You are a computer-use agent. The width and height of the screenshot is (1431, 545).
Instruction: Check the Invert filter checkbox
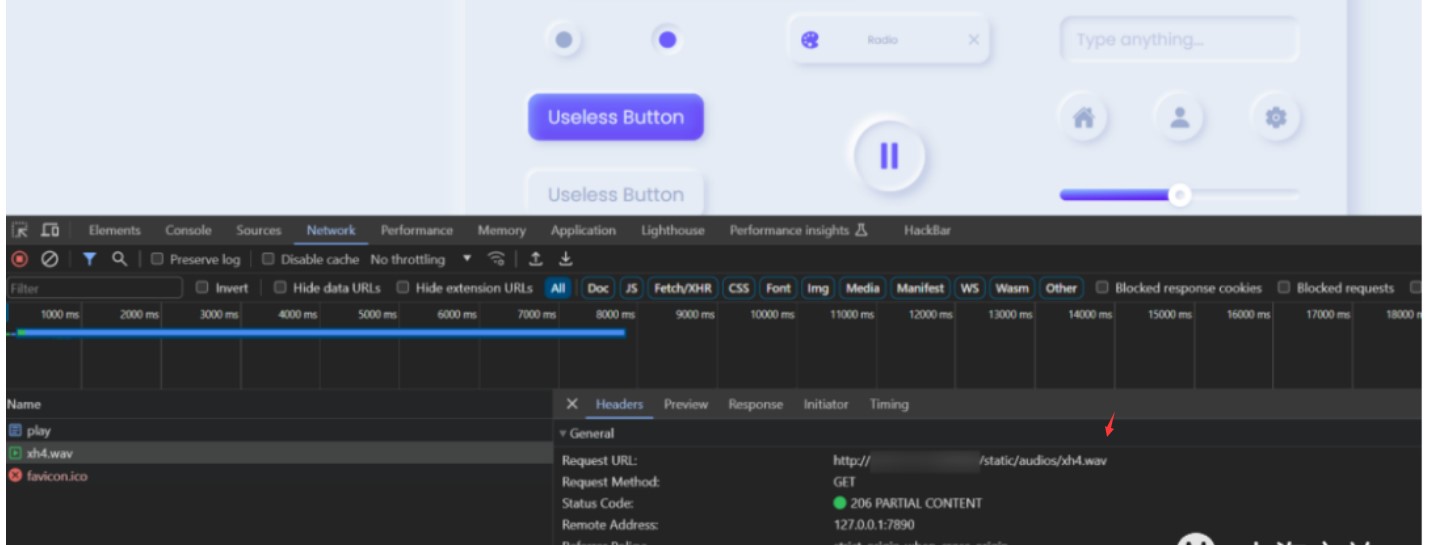pos(203,288)
